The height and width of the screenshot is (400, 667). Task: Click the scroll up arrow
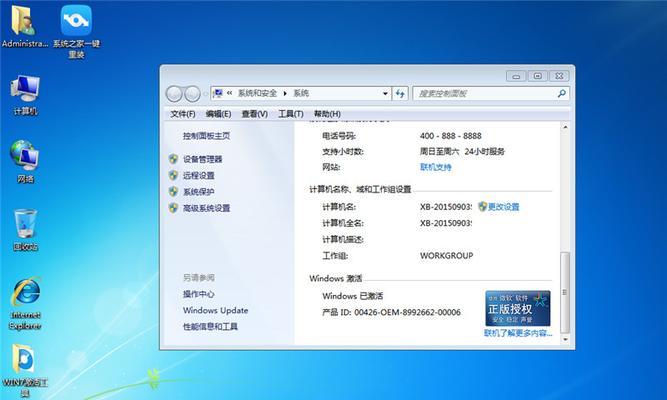565,127
